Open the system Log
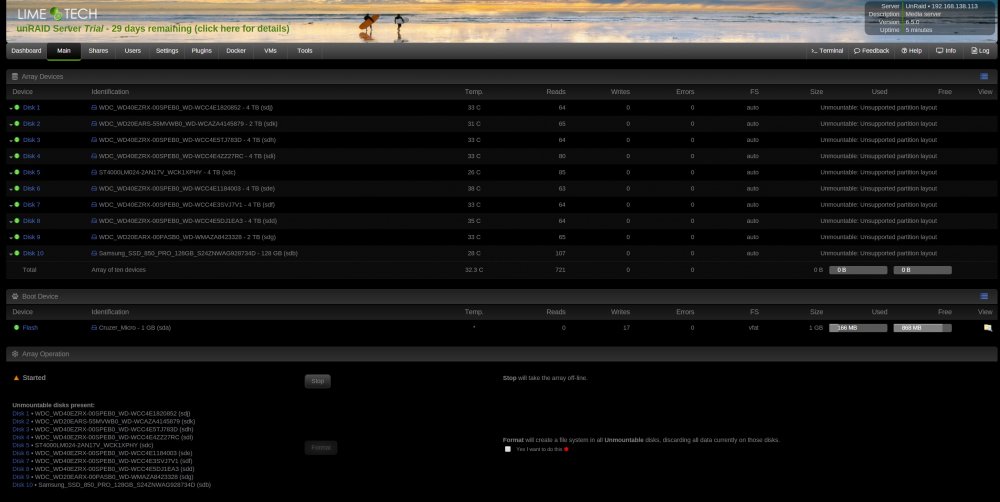 (x=980, y=51)
